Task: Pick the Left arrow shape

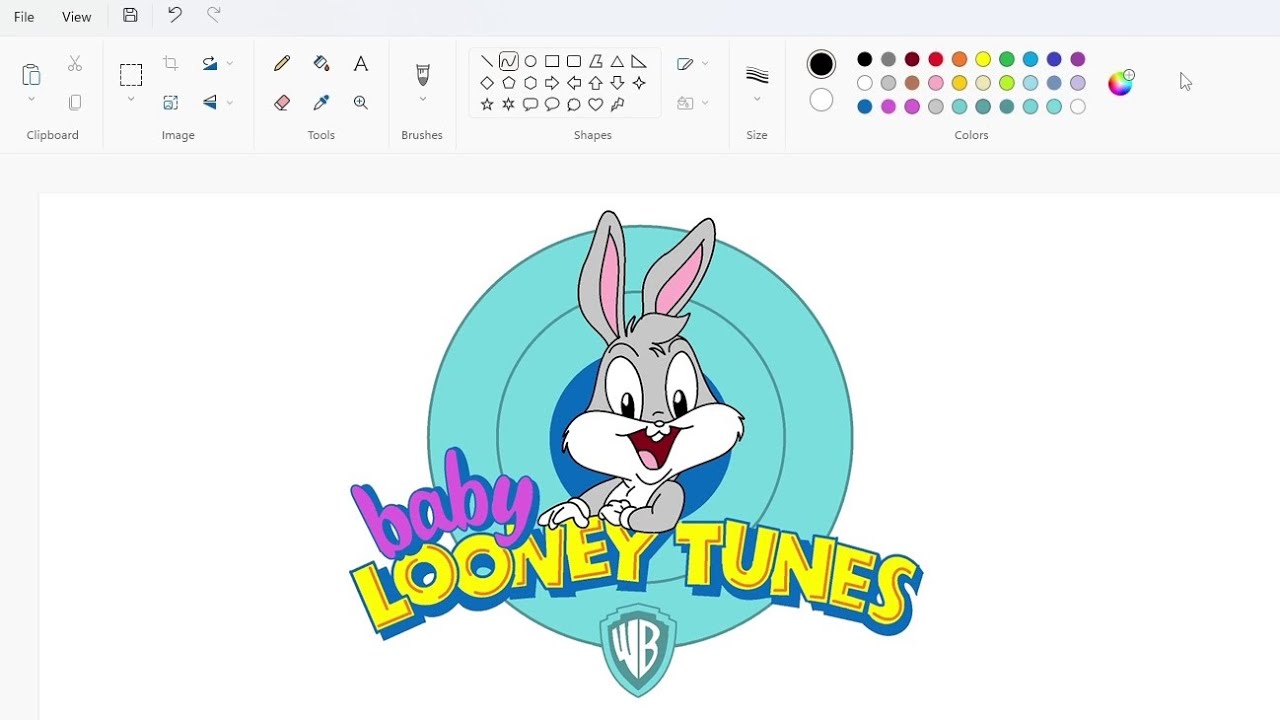Action: [x=574, y=83]
